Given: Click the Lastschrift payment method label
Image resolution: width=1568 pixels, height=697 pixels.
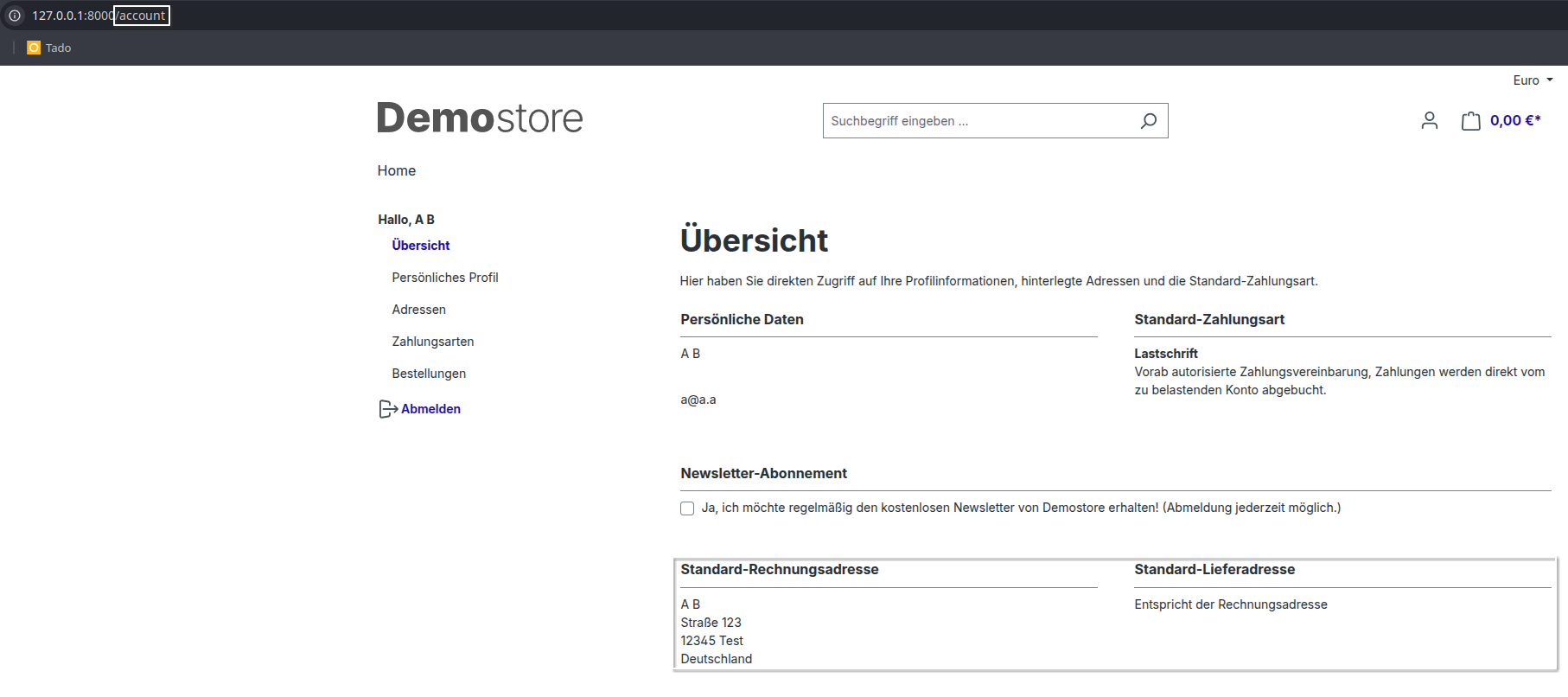Looking at the screenshot, I should pyautogui.click(x=1166, y=354).
